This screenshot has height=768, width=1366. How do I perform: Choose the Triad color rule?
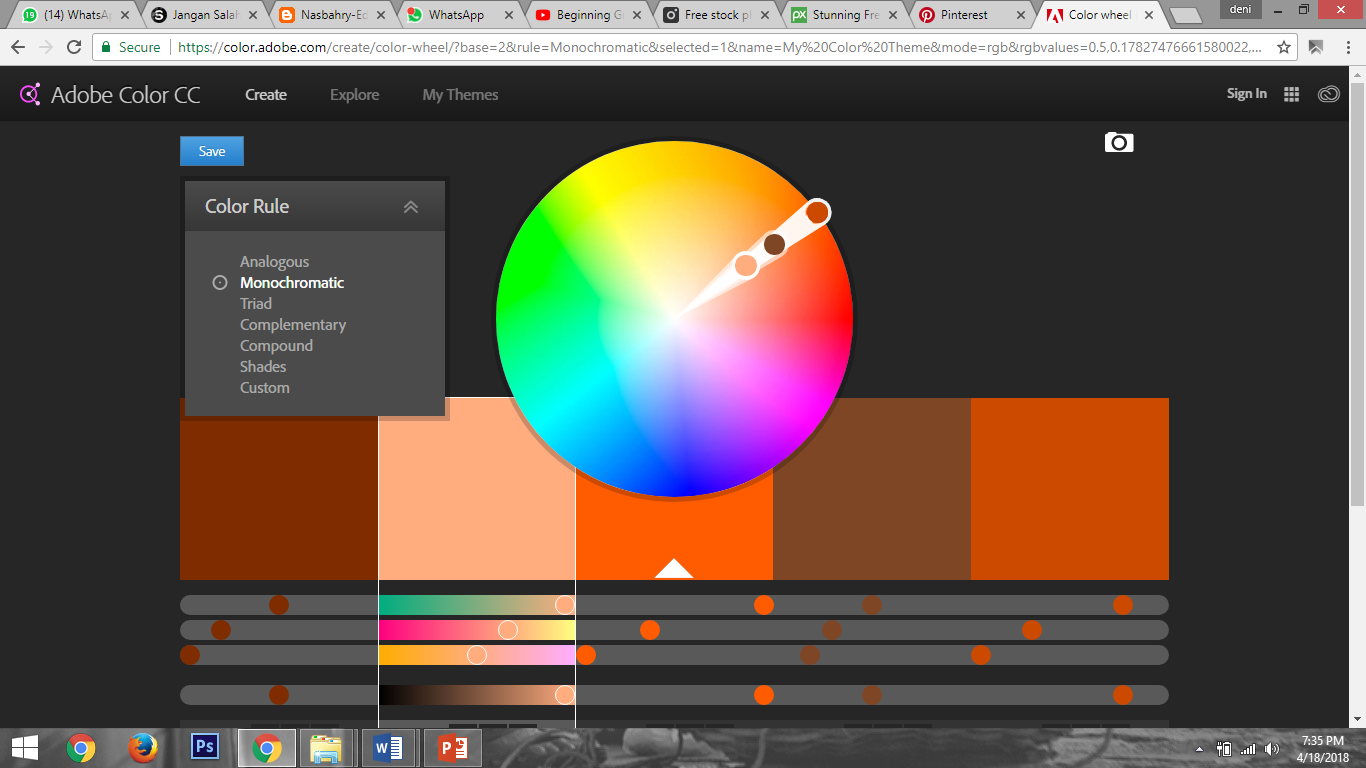pyautogui.click(x=256, y=304)
